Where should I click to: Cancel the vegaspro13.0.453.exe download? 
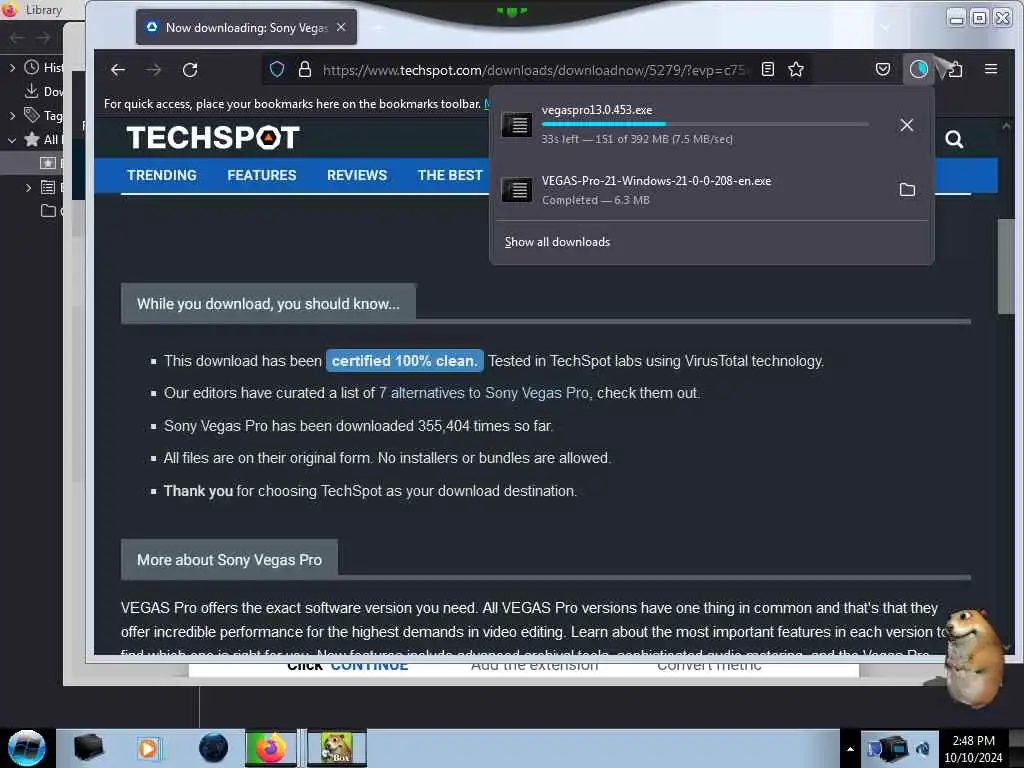906,125
